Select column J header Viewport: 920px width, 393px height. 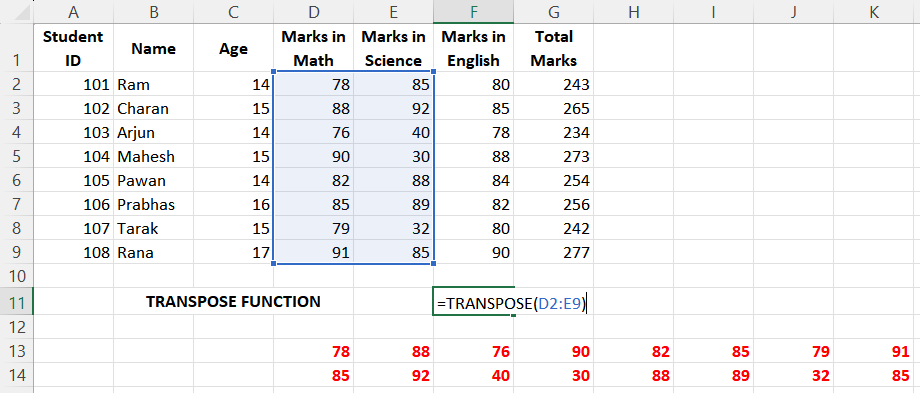coord(793,12)
